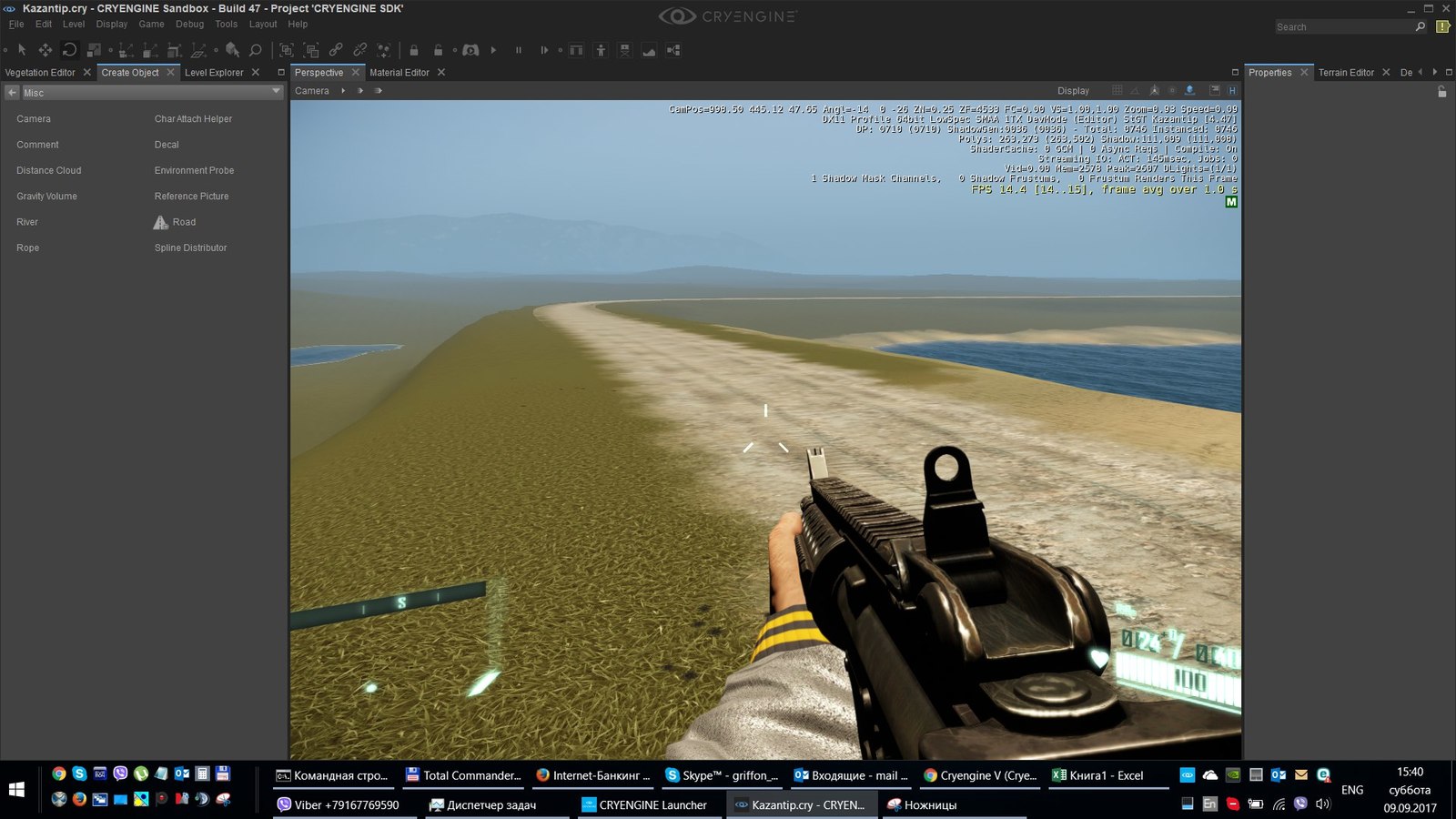
Task: Click the Unfreeze (open padlock) icon
Action: [x=438, y=50]
